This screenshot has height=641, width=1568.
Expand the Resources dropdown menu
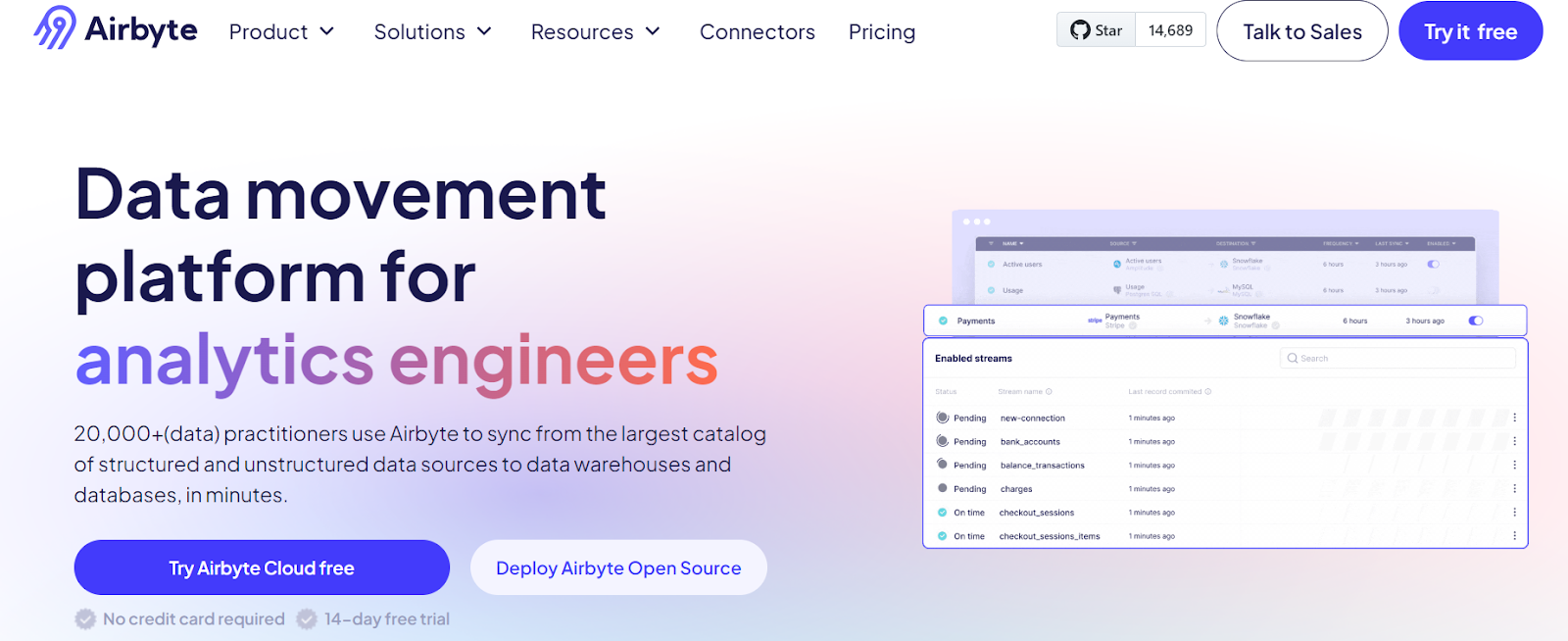click(596, 32)
